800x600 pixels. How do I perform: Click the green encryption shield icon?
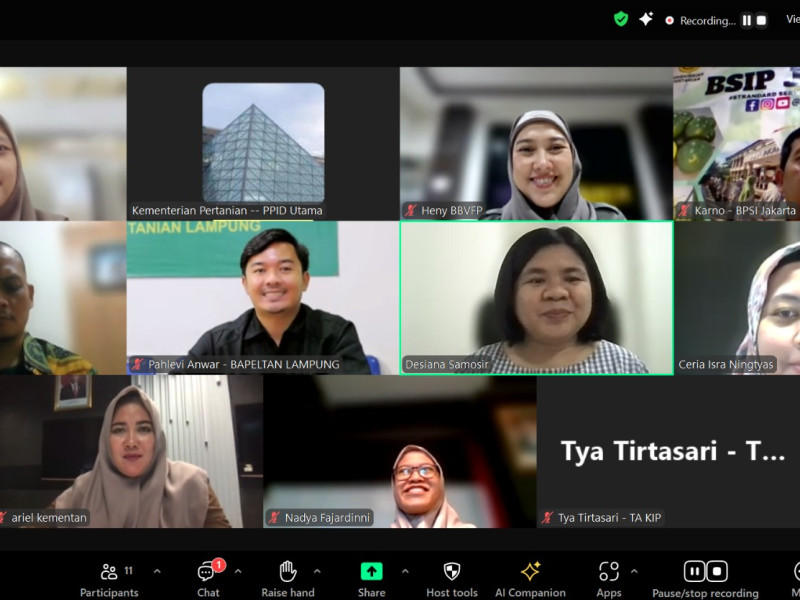[621, 19]
